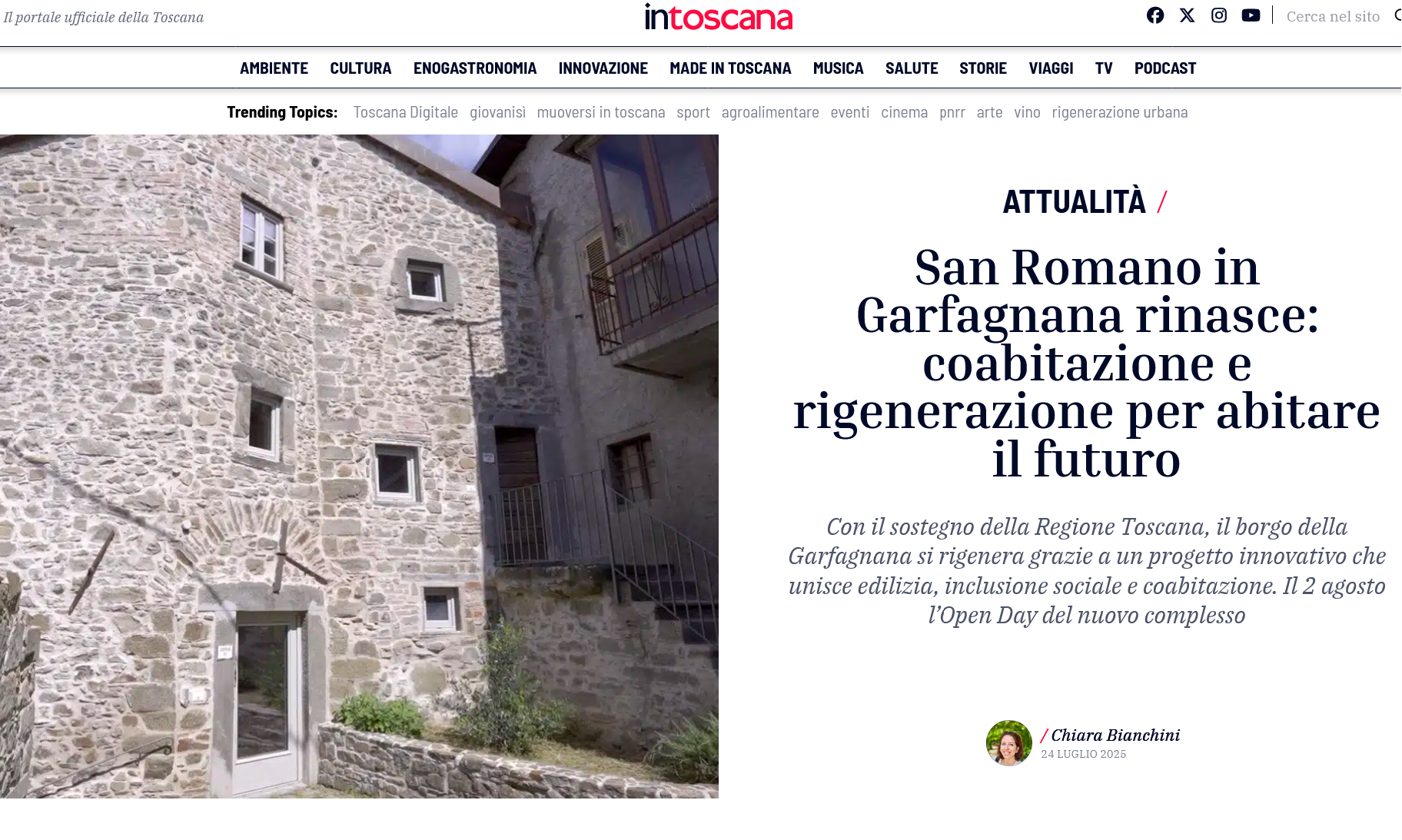Open the AMBIENTE menu section

[274, 68]
